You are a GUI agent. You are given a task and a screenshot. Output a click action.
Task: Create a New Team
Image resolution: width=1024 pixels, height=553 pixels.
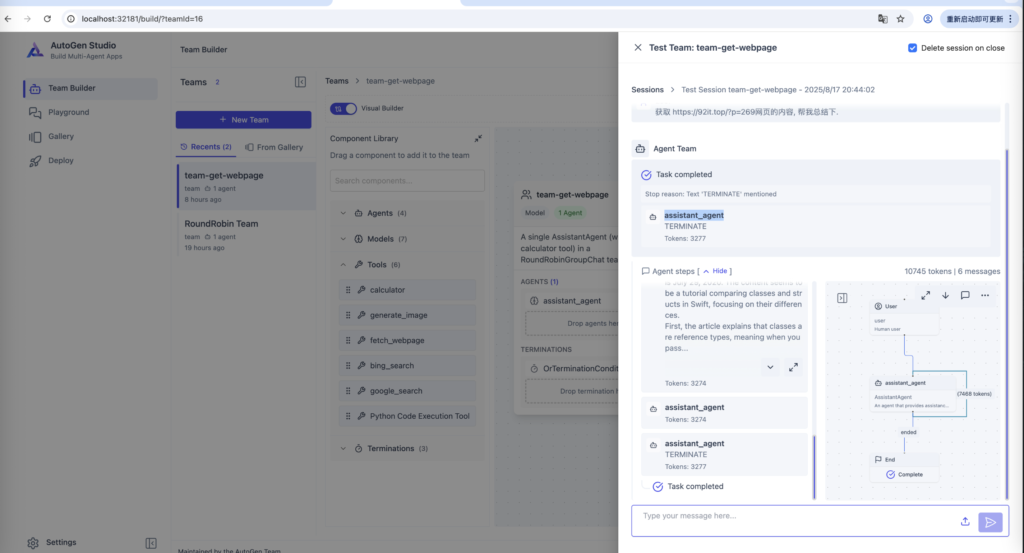243,119
